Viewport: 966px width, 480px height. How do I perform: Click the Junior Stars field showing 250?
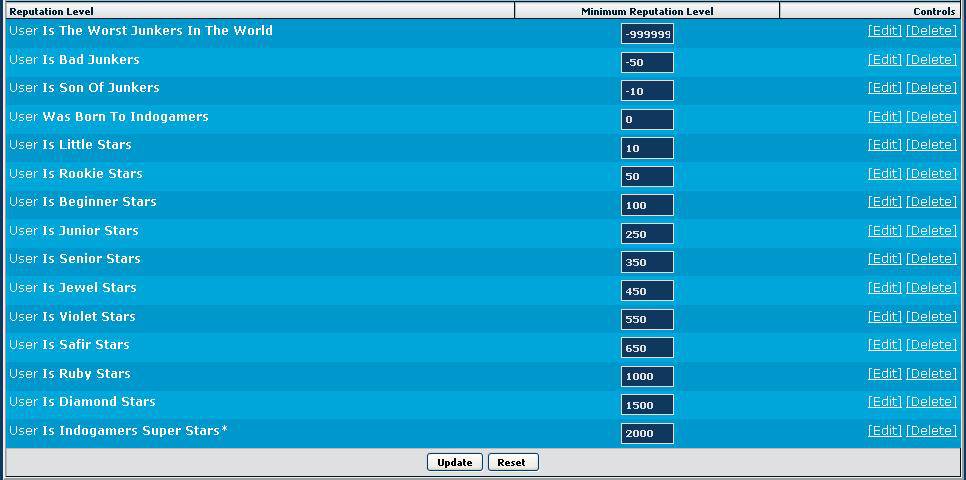[647, 234]
